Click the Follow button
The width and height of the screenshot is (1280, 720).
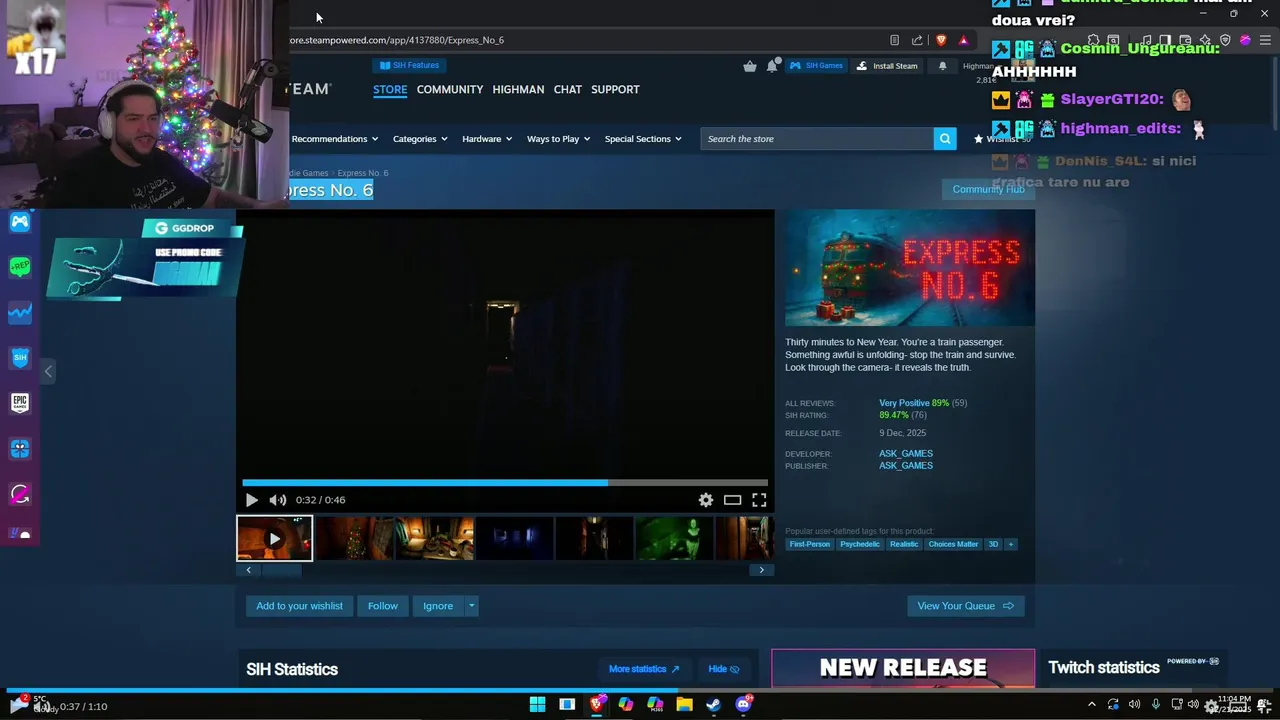(x=383, y=606)
